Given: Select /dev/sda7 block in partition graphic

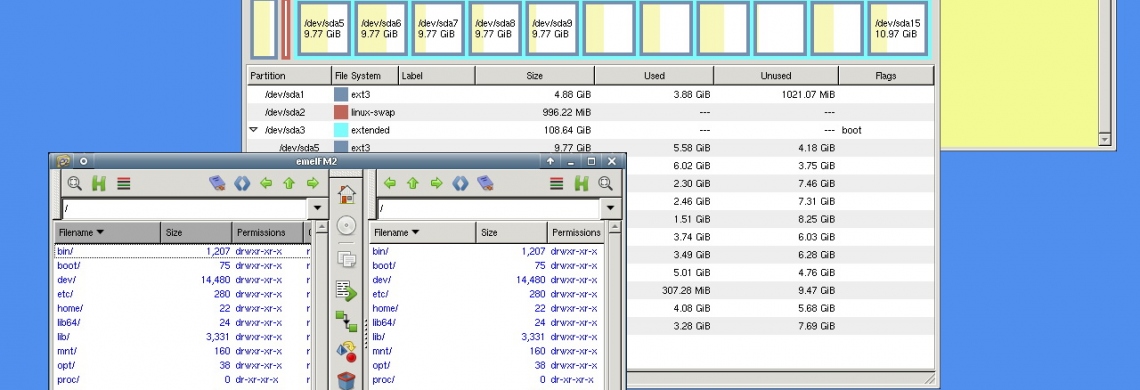Looking at the screenshot, I should (438, 28).
